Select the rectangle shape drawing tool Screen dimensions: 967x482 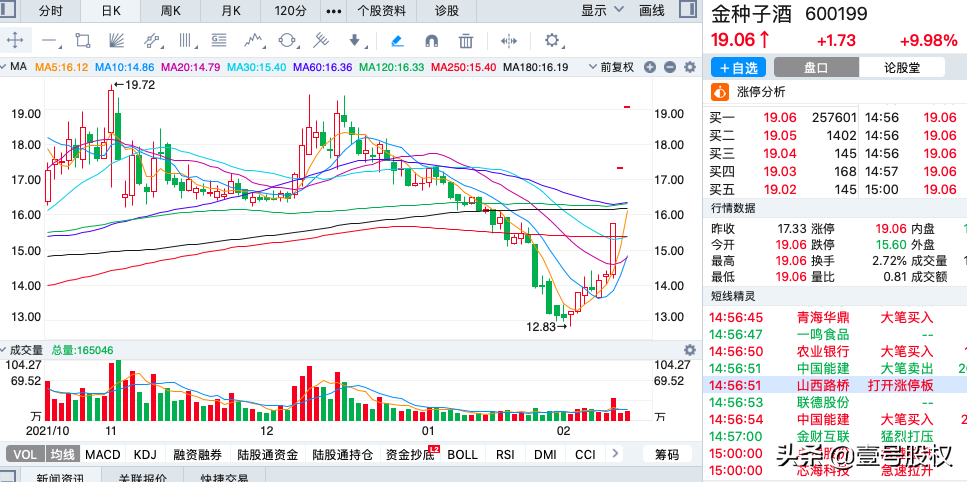(83, 41)
